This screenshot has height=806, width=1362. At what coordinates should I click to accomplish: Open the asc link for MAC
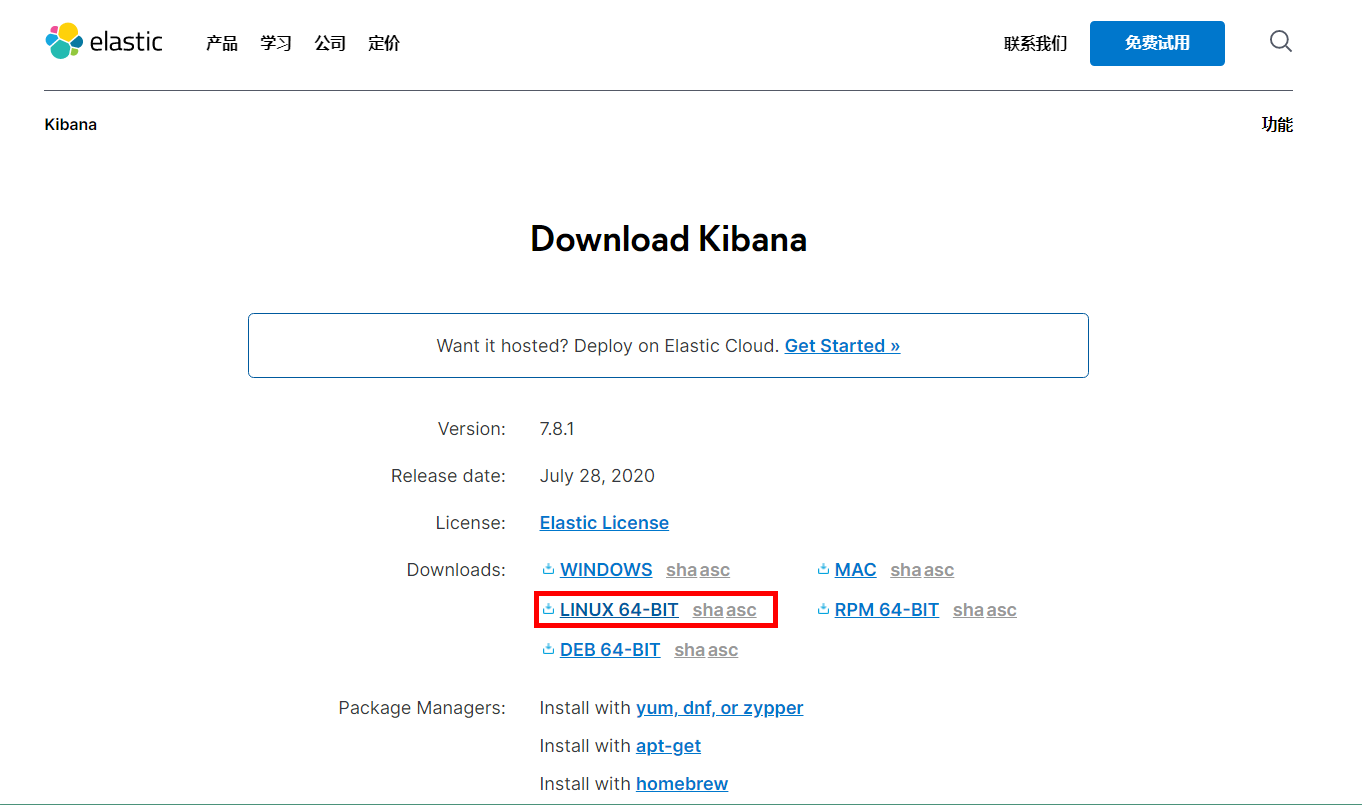pyautogui.click(x=939, y=570)
